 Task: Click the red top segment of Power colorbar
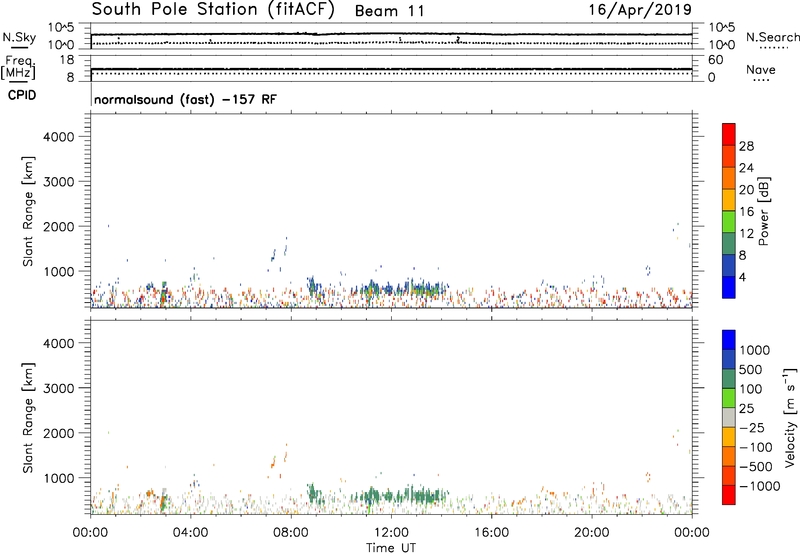[729, 134]
